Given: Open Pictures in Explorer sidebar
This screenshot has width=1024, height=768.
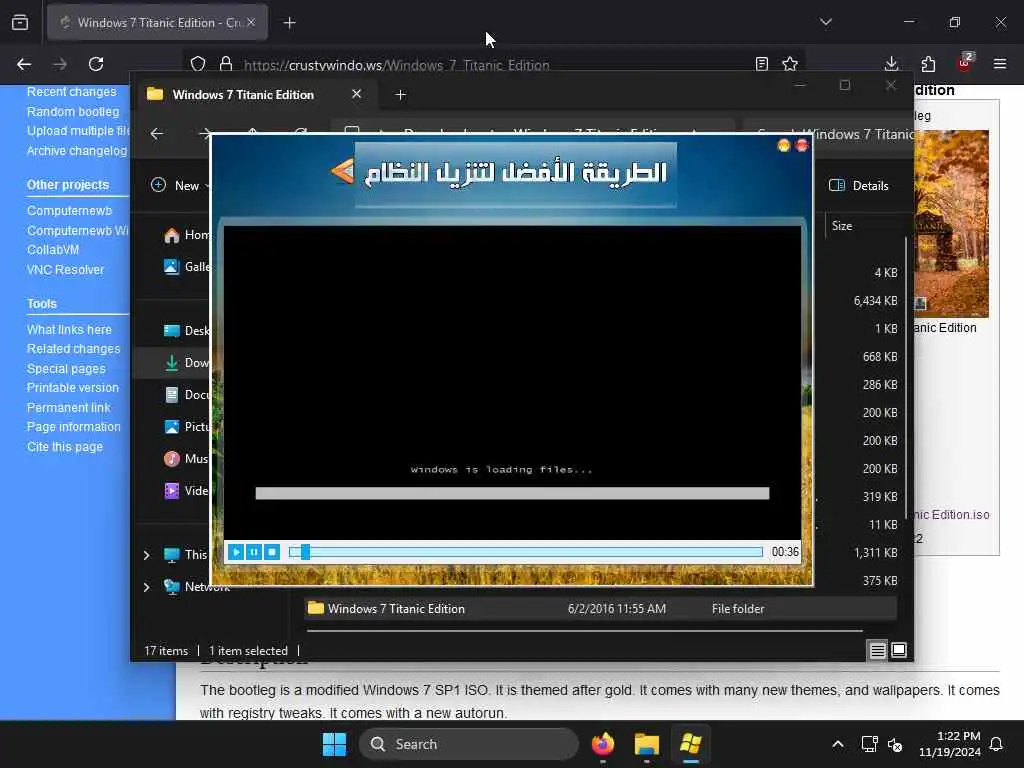Looking at the screenshot, I should click(186, 427).
